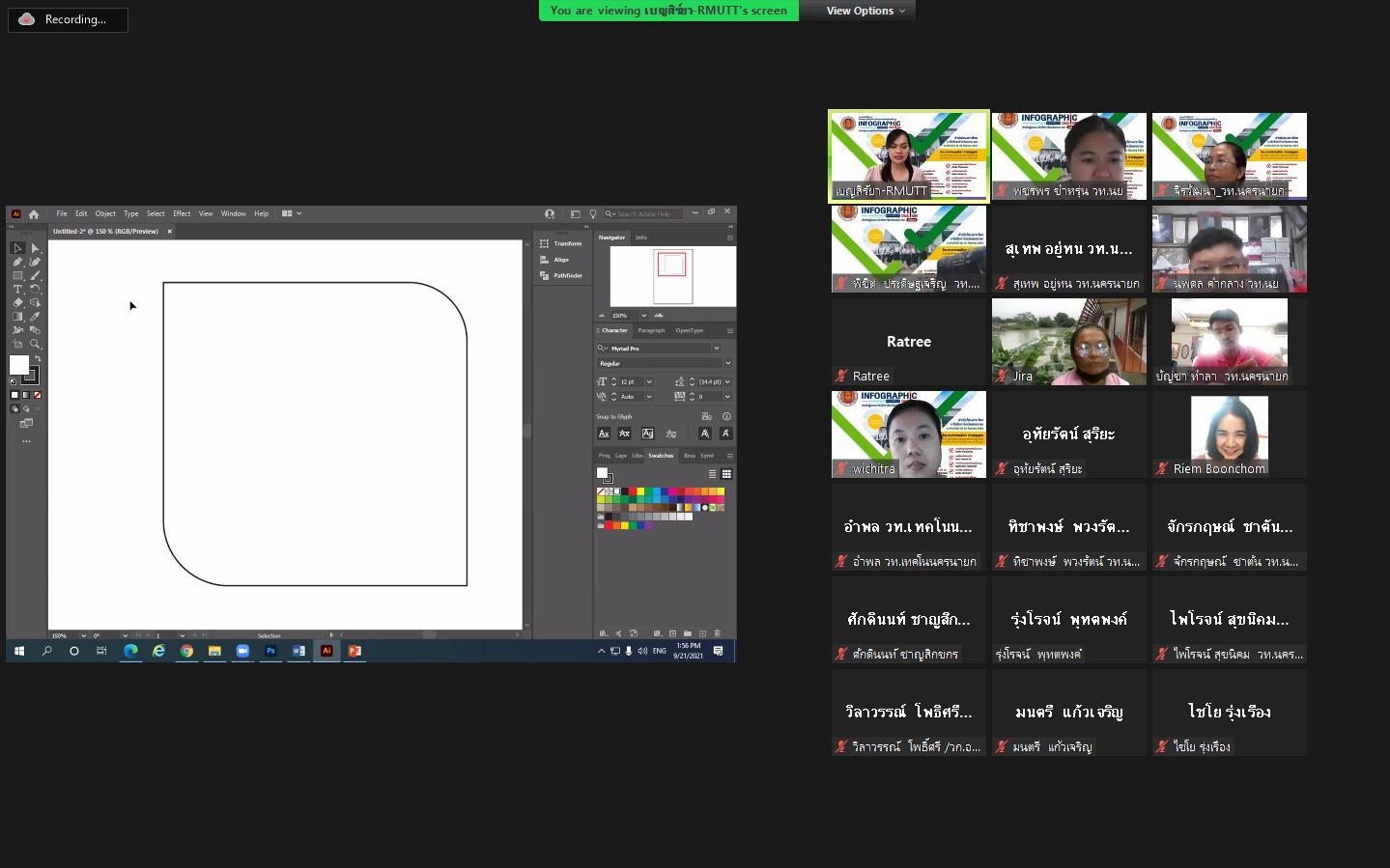
Task: Click the Swap Fill and Stroke arrow
Action: (38, 358)
